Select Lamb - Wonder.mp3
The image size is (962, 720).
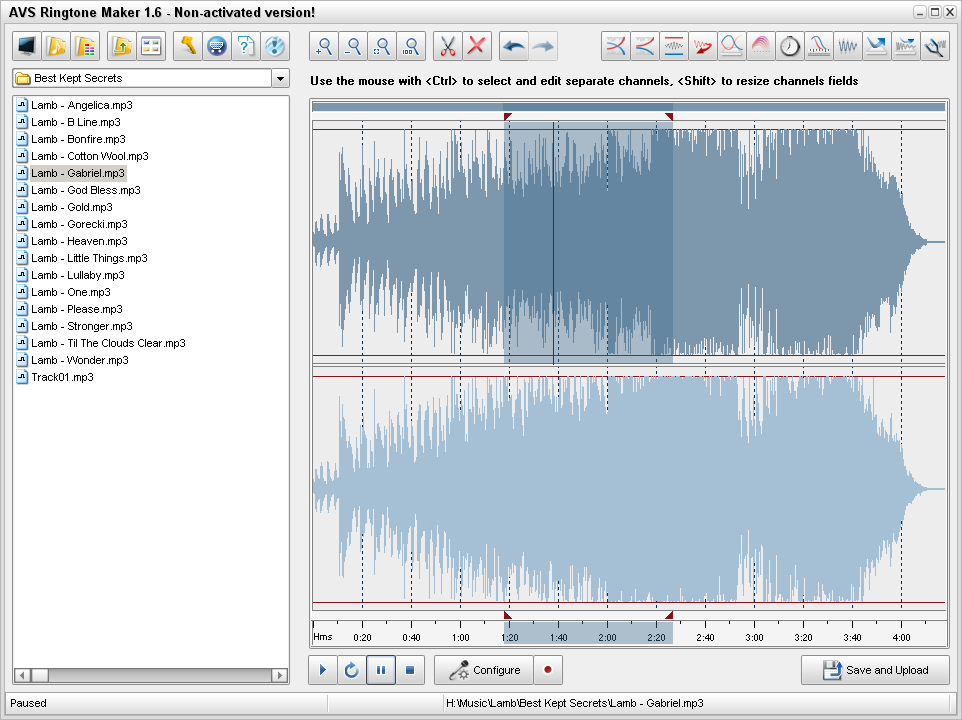tap(80, 361)
